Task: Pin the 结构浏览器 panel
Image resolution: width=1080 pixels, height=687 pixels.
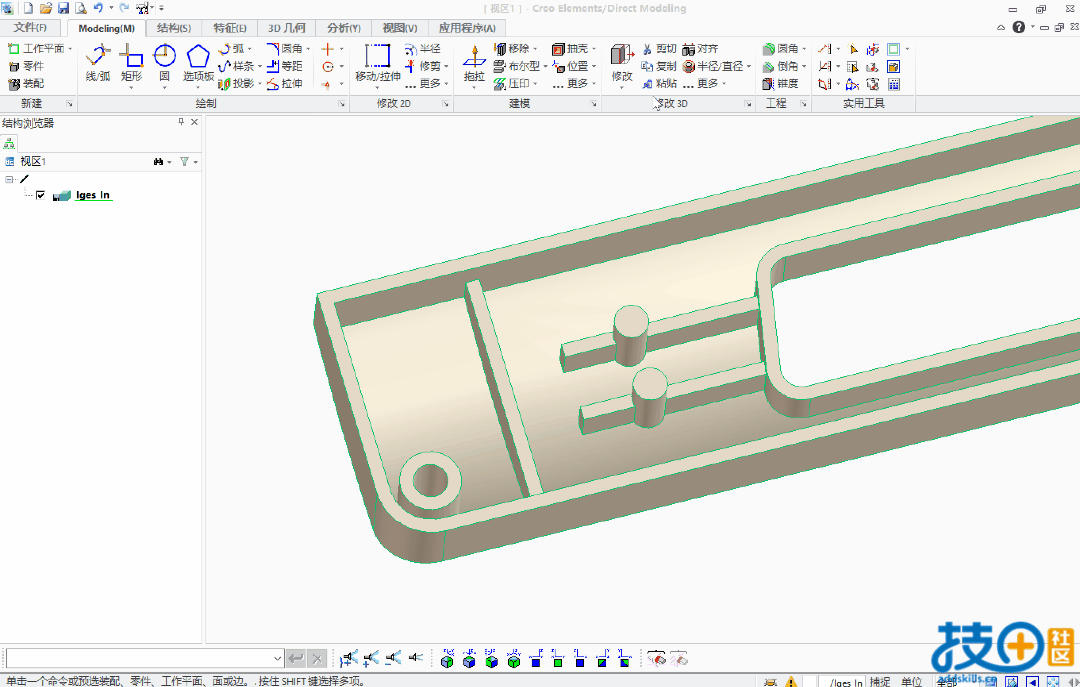Action: [x=181, y=122]
